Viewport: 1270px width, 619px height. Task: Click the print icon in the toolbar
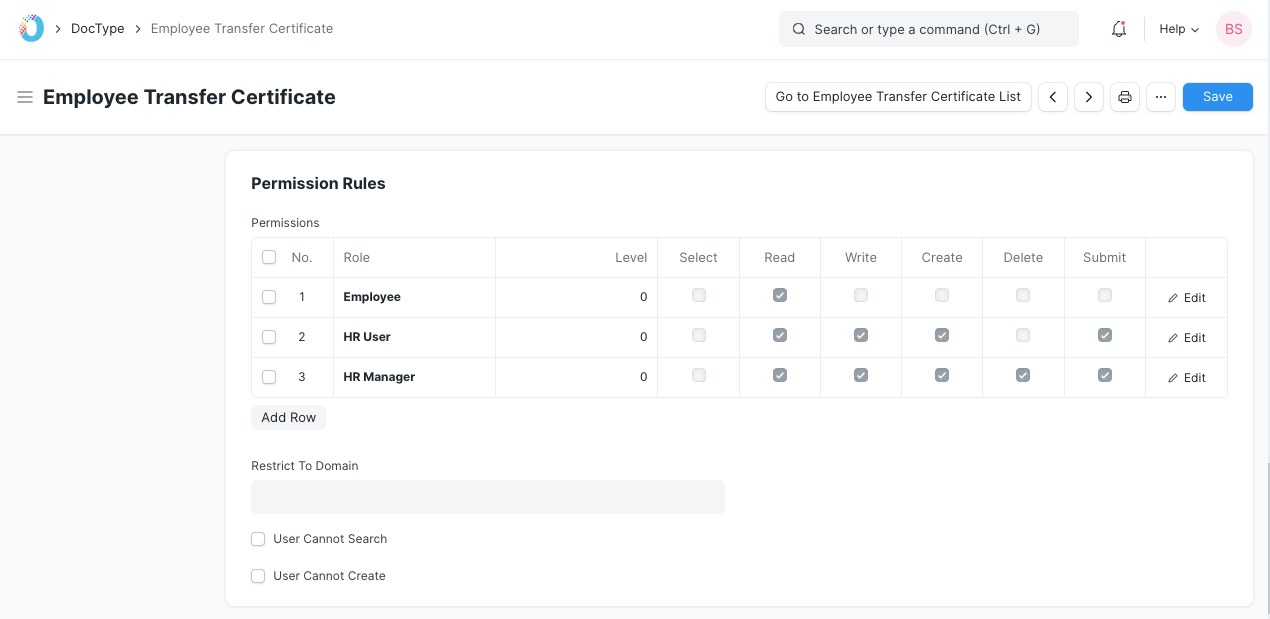[1124, 97]
